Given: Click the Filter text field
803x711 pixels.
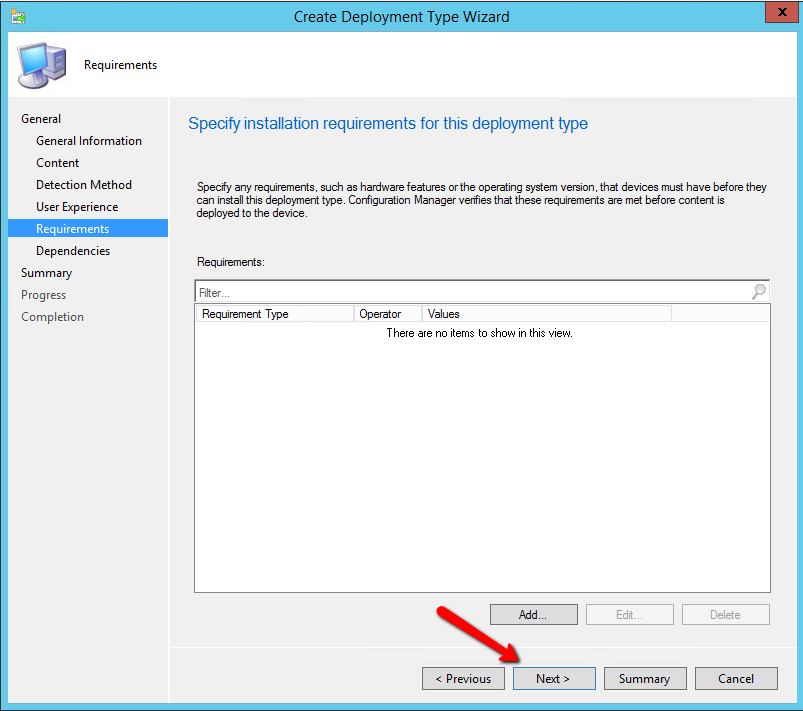Looking at the screenshot, I should 470,292.
